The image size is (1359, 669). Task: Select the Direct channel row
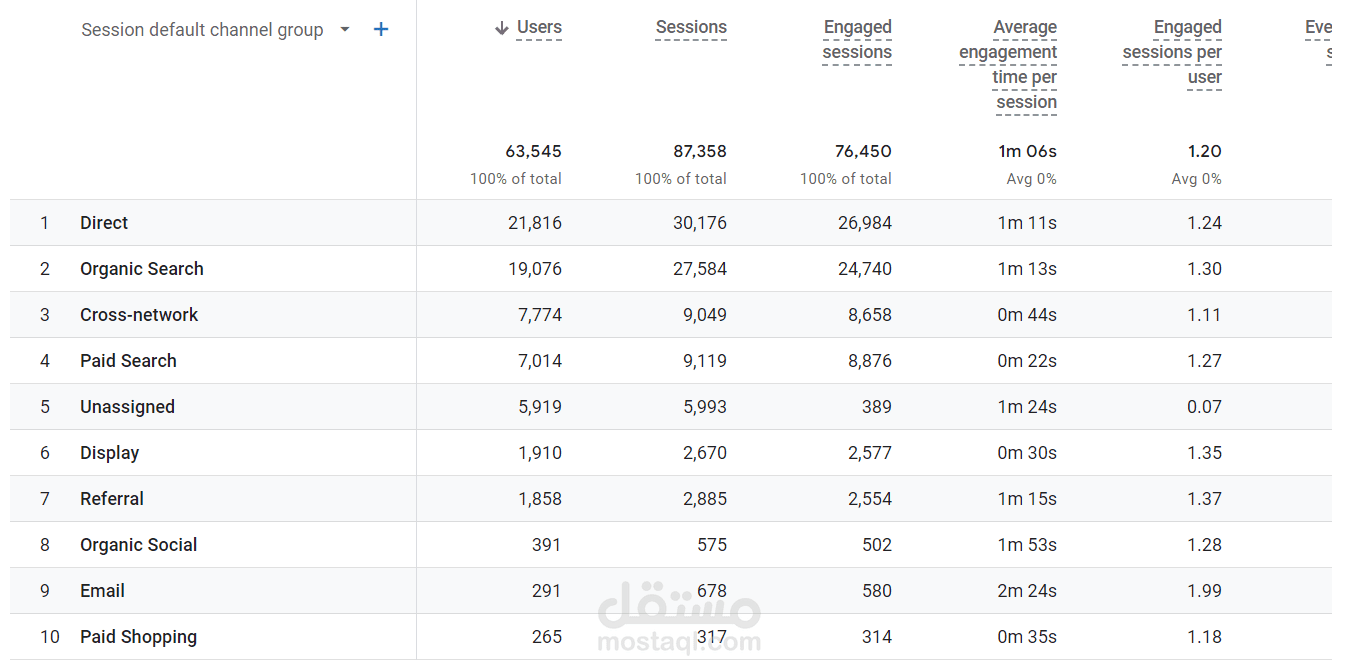point(104,223)
